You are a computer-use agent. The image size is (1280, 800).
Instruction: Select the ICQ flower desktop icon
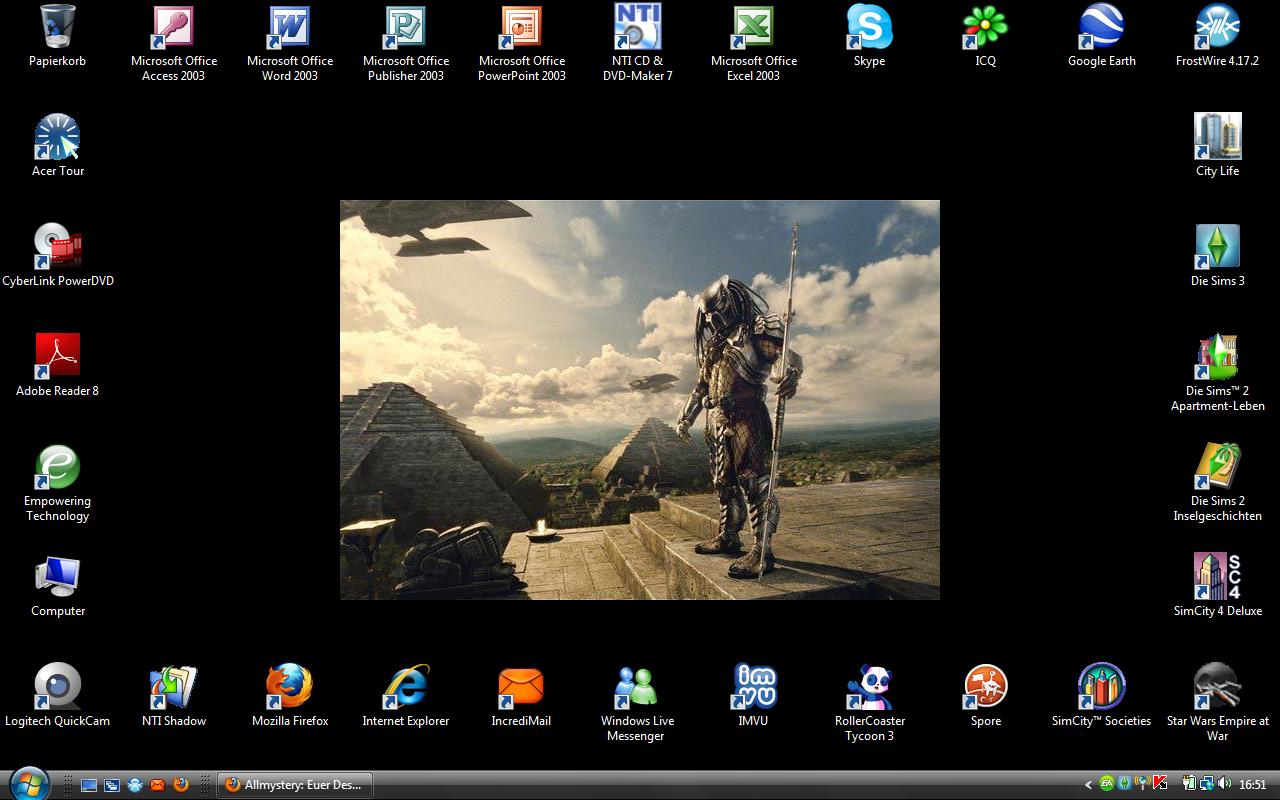(985, 37)
